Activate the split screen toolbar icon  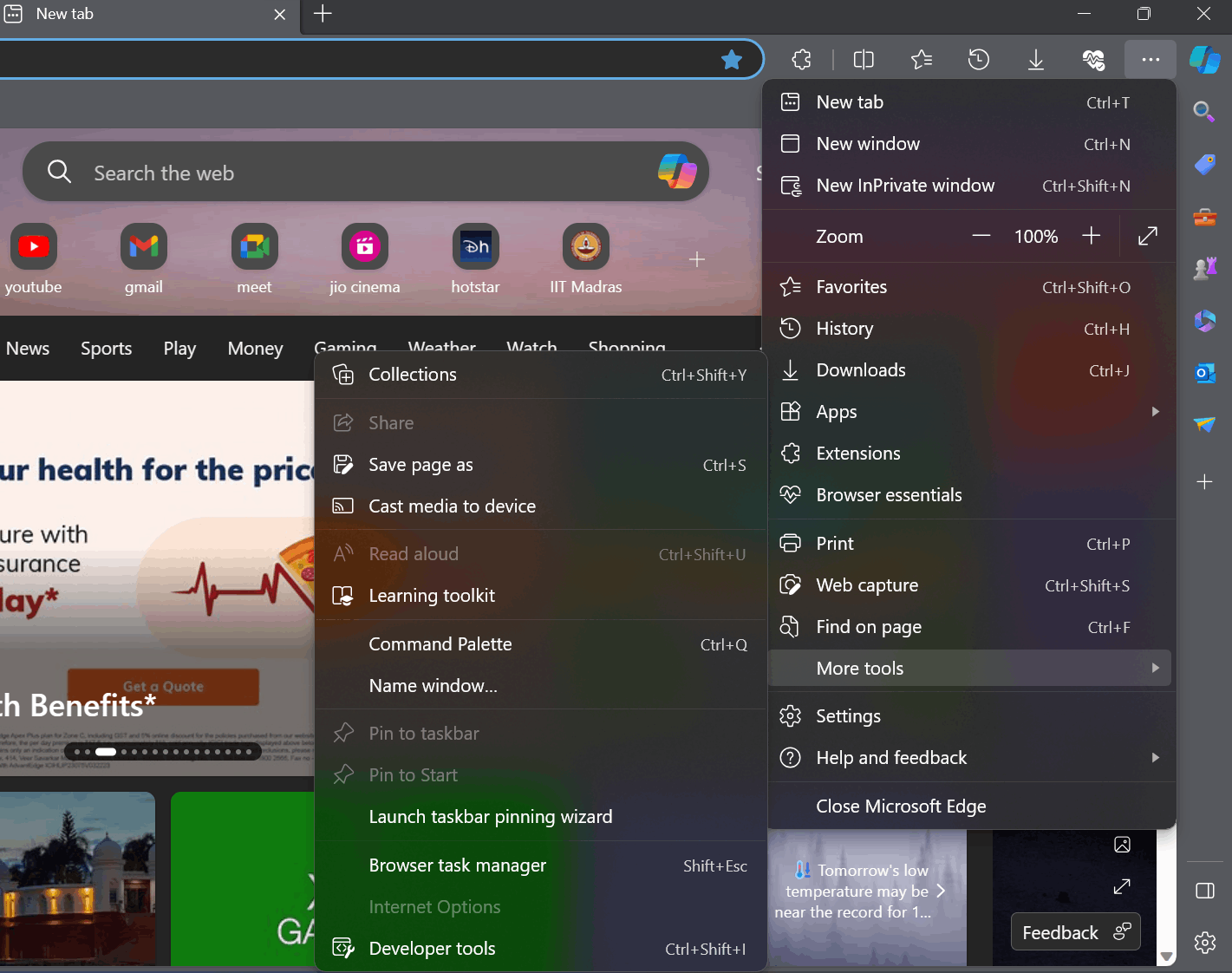[863, 59]
